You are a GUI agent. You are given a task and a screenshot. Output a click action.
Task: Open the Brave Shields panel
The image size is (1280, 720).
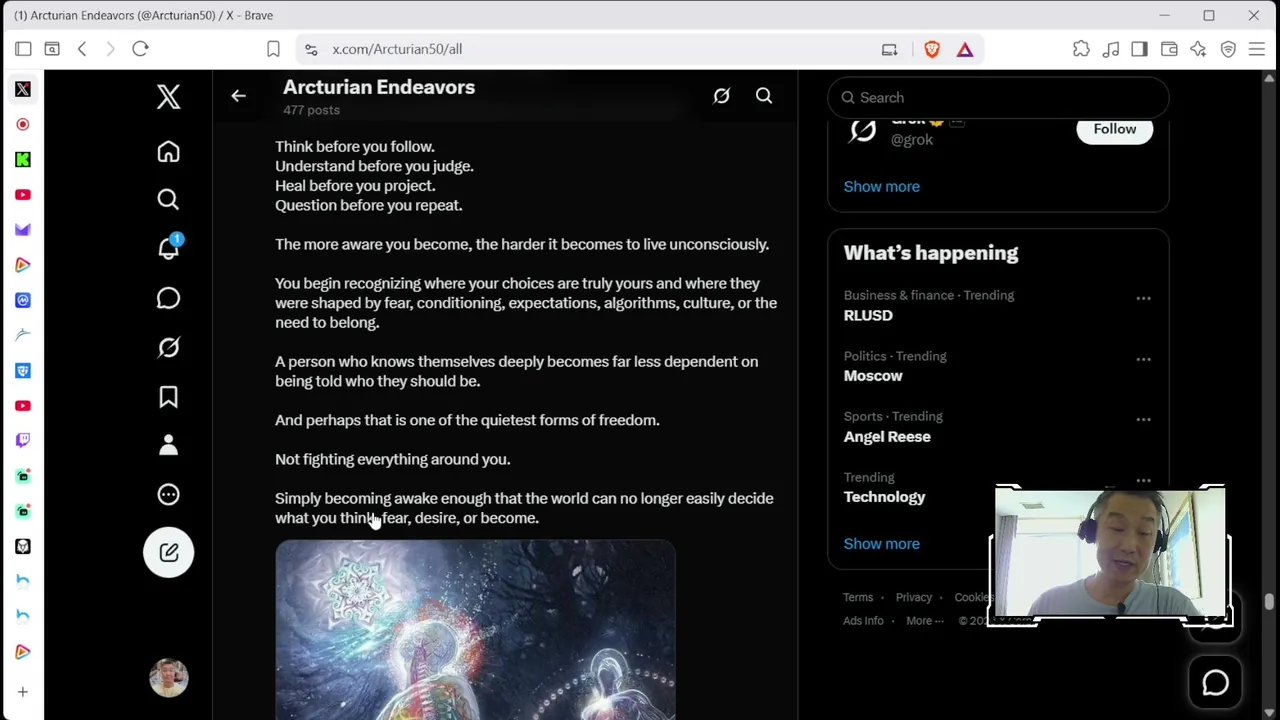[932, 49]
